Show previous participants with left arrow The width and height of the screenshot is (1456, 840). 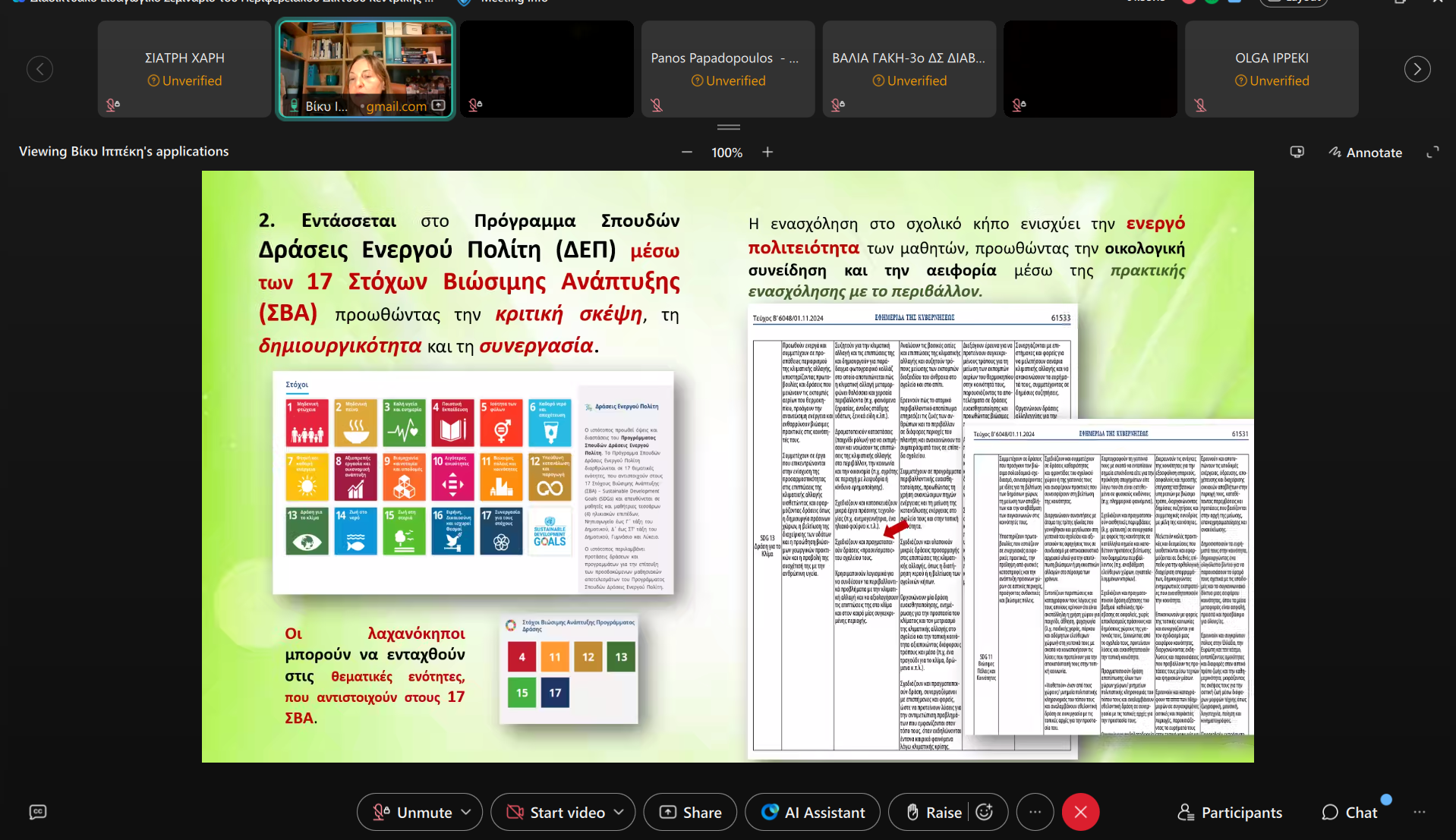[x=39, y=69]
